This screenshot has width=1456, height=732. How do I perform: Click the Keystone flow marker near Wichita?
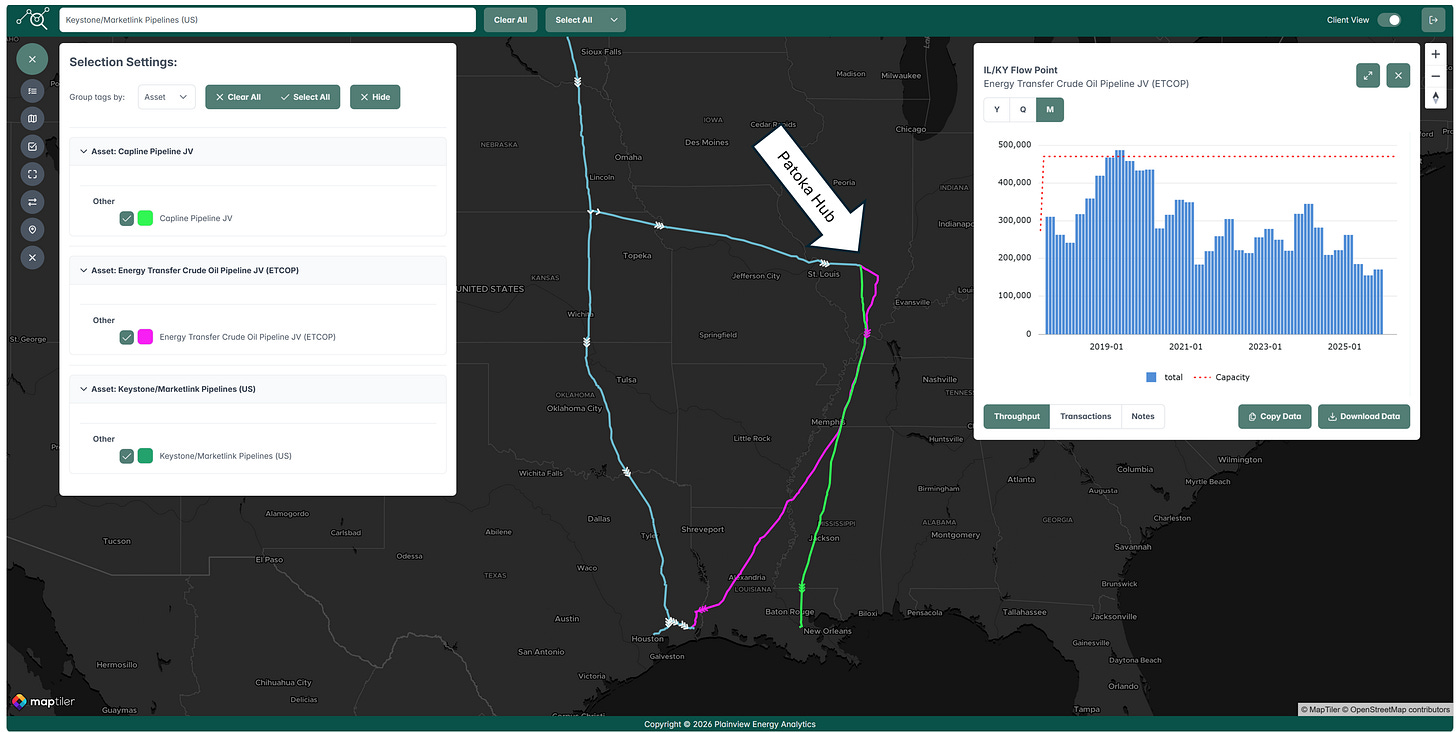587,342
